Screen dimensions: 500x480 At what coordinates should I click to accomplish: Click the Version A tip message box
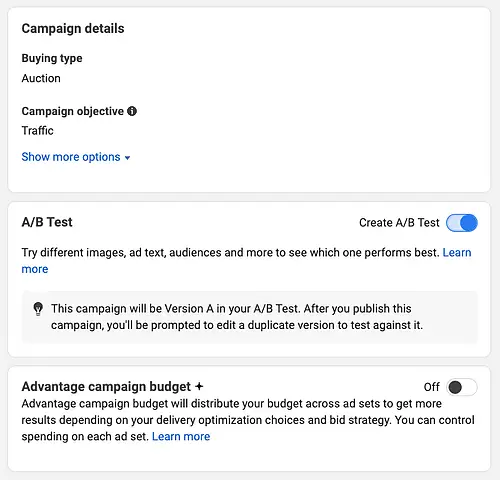(x=250, y=317)
